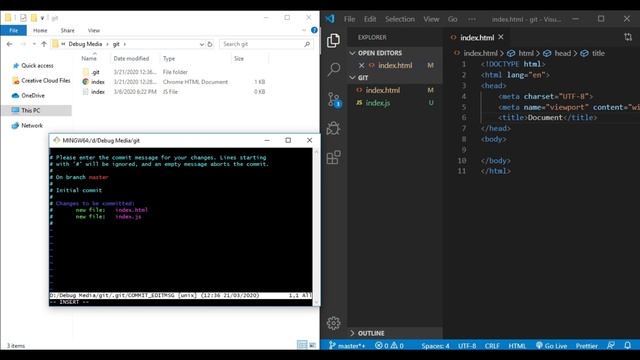Click the CRLF line ending indicator
This screenshot has height=360, width=640.
492,346
